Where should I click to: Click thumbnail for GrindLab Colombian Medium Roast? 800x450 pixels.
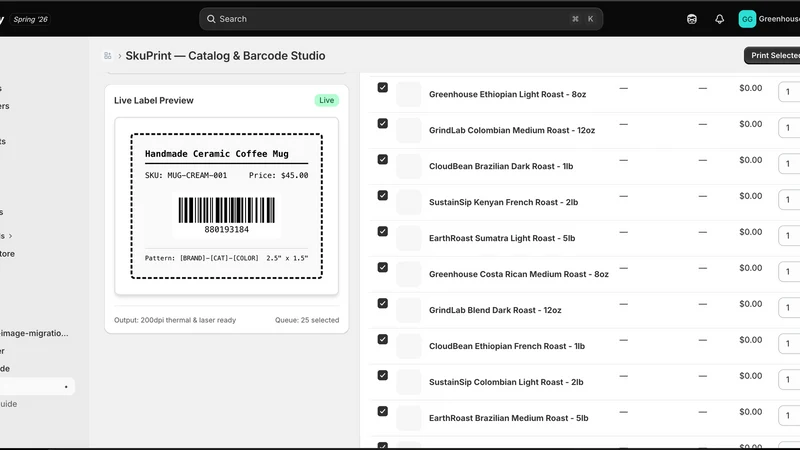click(x=409, y=130)
